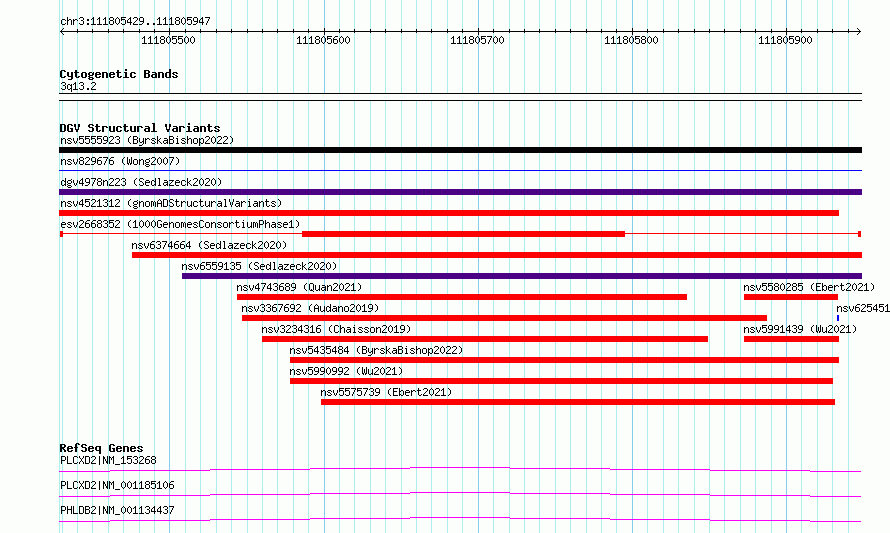Click the 111805700 ruler position
Image resolution: width=890 pixels, height=533 pixels.
477,40
